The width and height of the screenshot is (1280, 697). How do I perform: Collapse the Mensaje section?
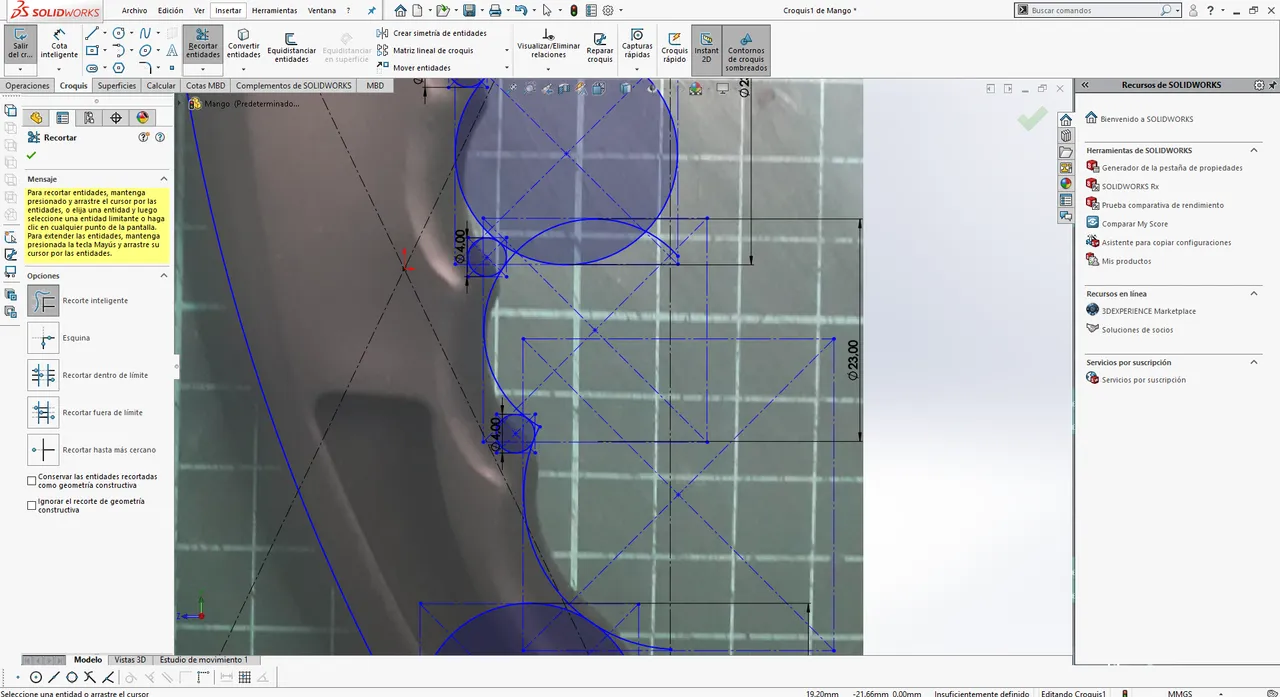tap(164, 179)
